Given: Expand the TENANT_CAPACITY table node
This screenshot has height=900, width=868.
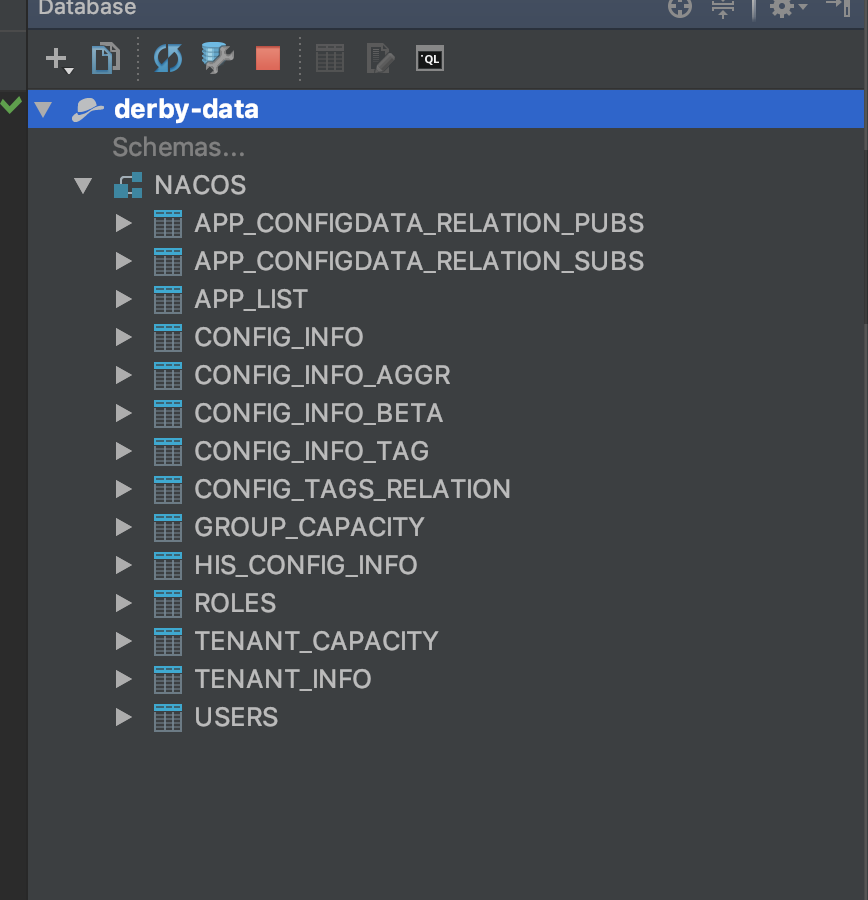Looking at the screenshot, I should click(x=123, y=641).
